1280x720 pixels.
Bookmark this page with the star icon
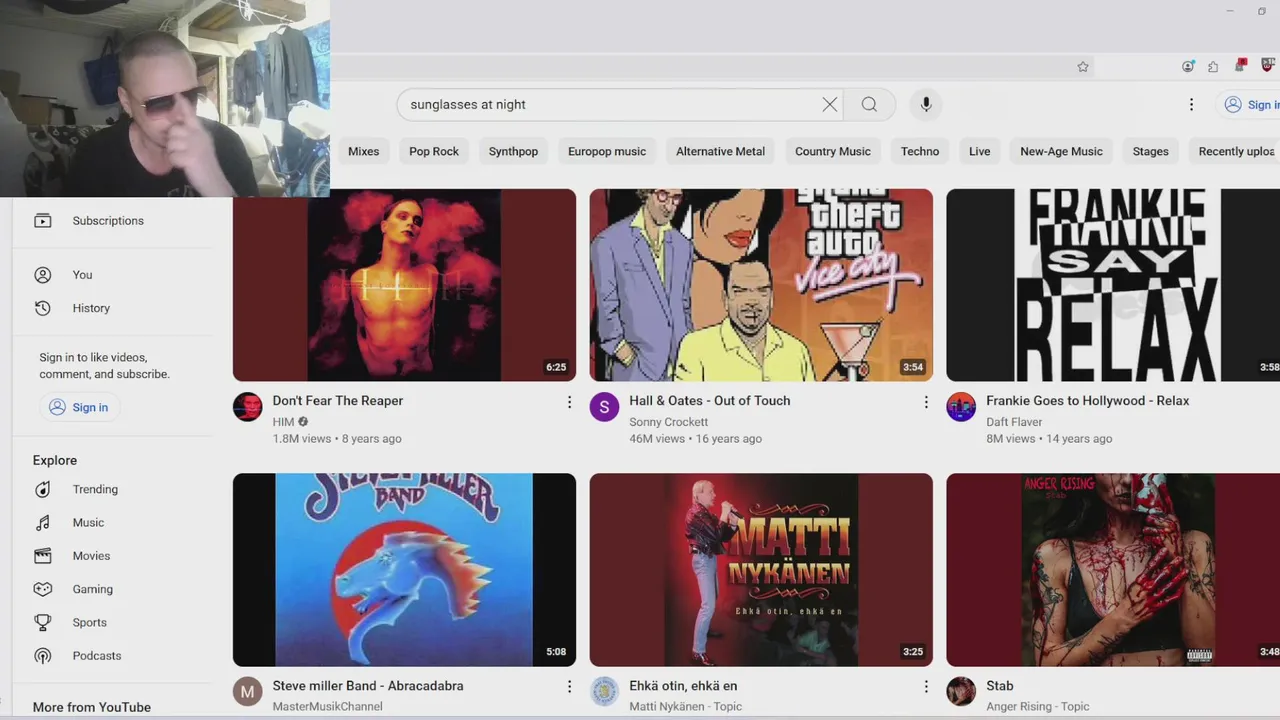point(1083,67)
